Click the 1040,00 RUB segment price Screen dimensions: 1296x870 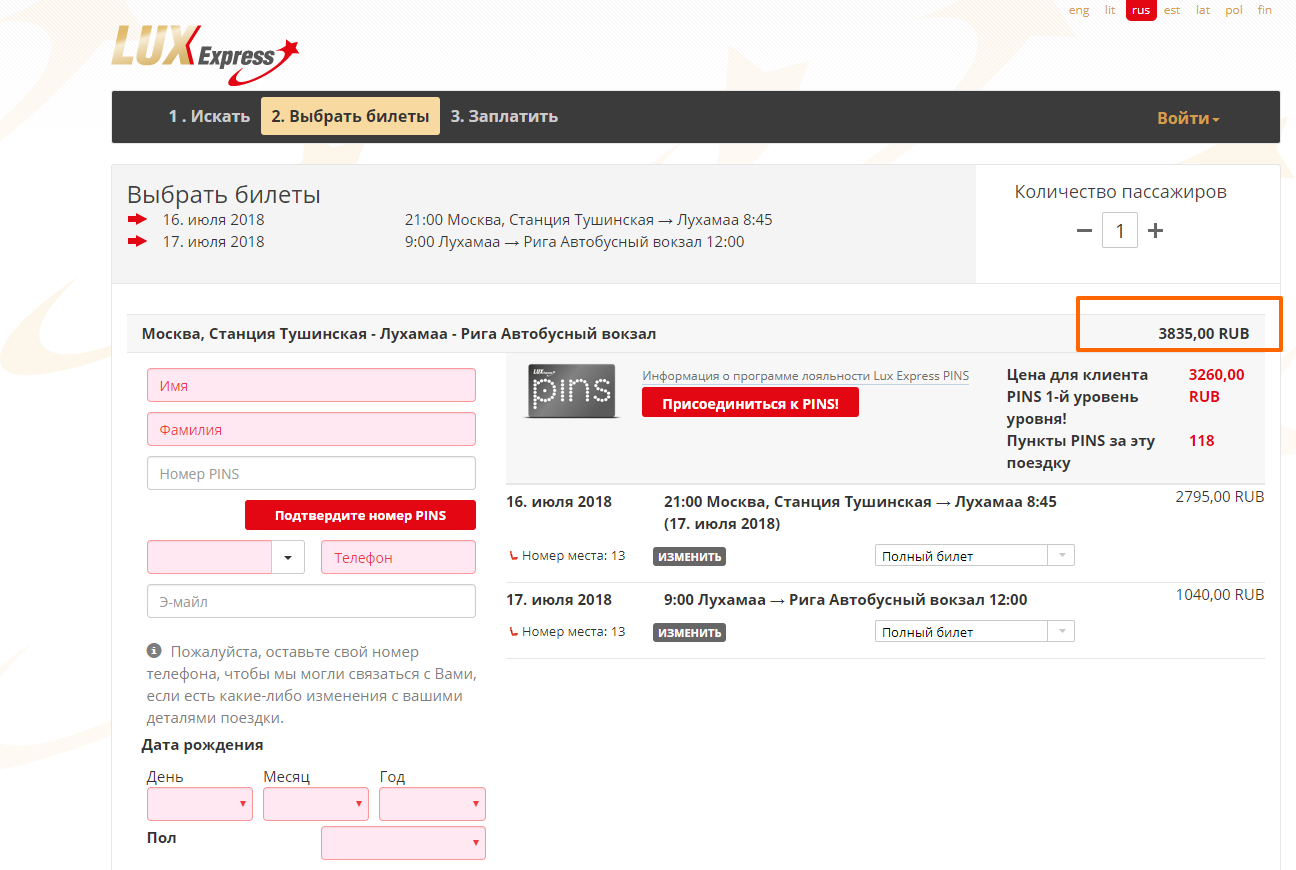pyautogui.click(x=1220, y=595)
